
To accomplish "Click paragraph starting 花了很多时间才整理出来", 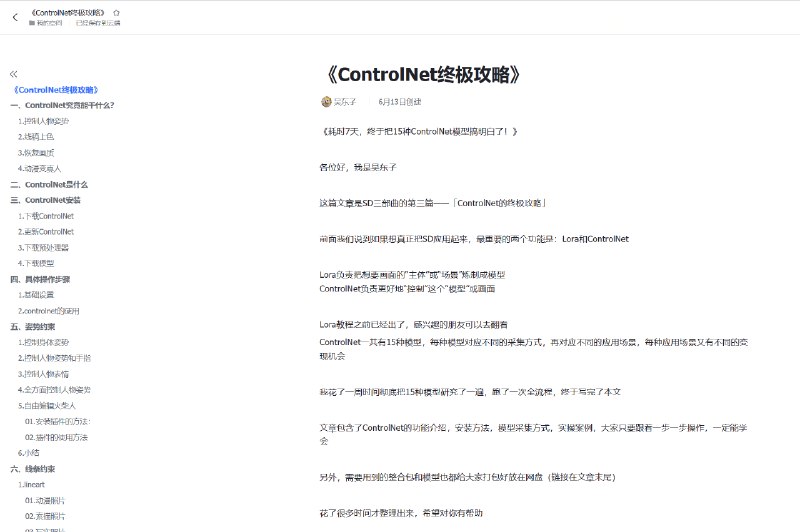I will click(x=401, y=513).
